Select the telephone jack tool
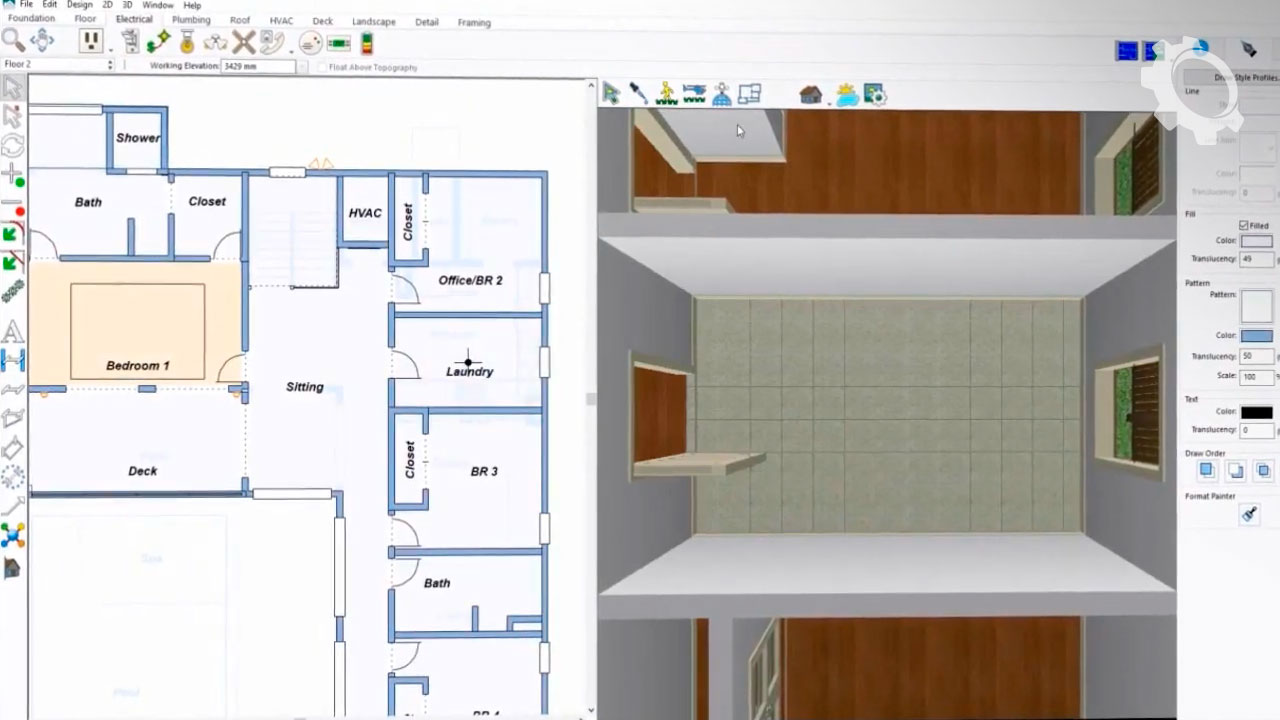 pos(272,42)
